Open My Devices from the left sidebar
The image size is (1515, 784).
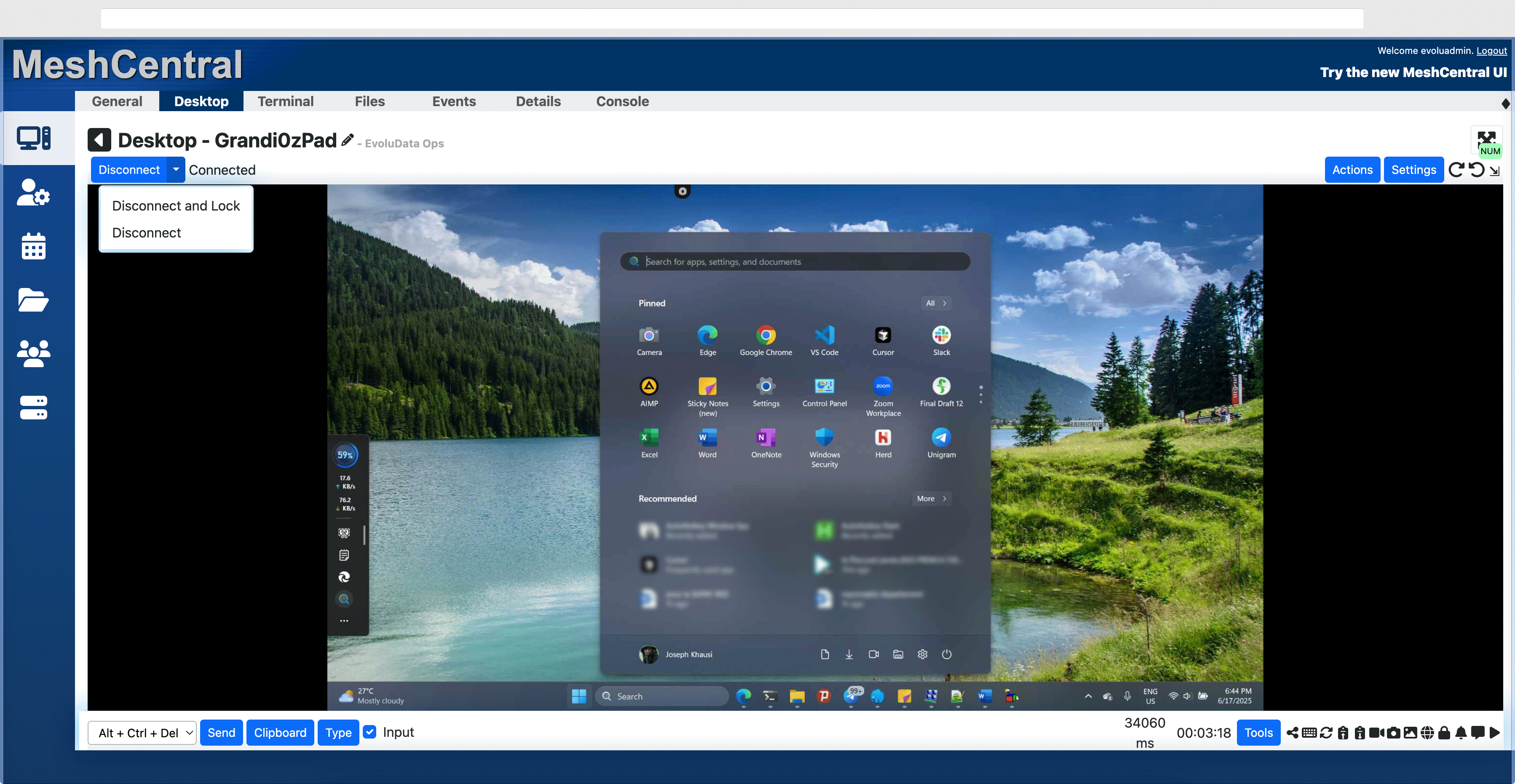point(34,139)
